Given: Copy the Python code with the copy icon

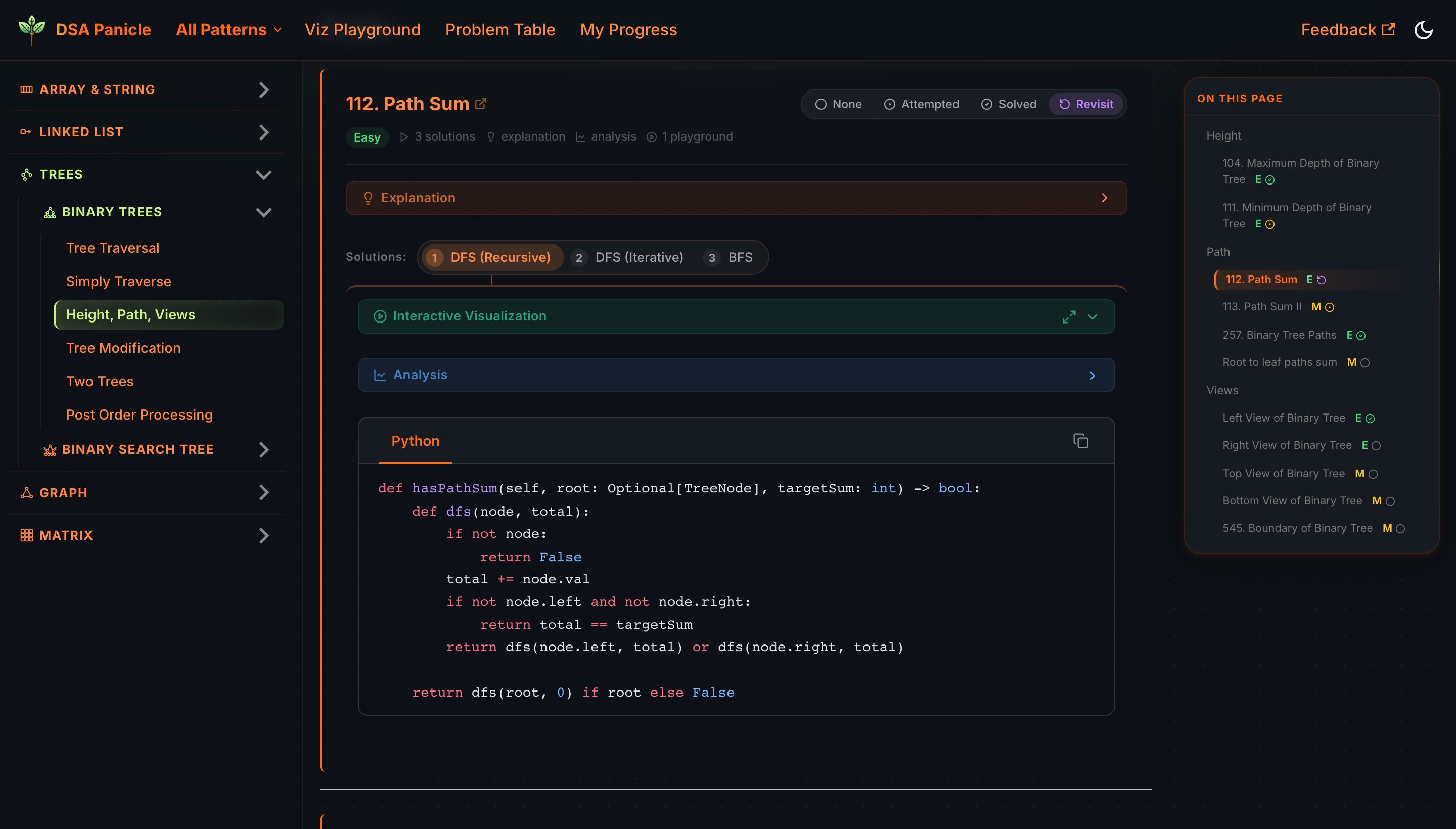Looking at the screenshot, I should (1080, 441).
